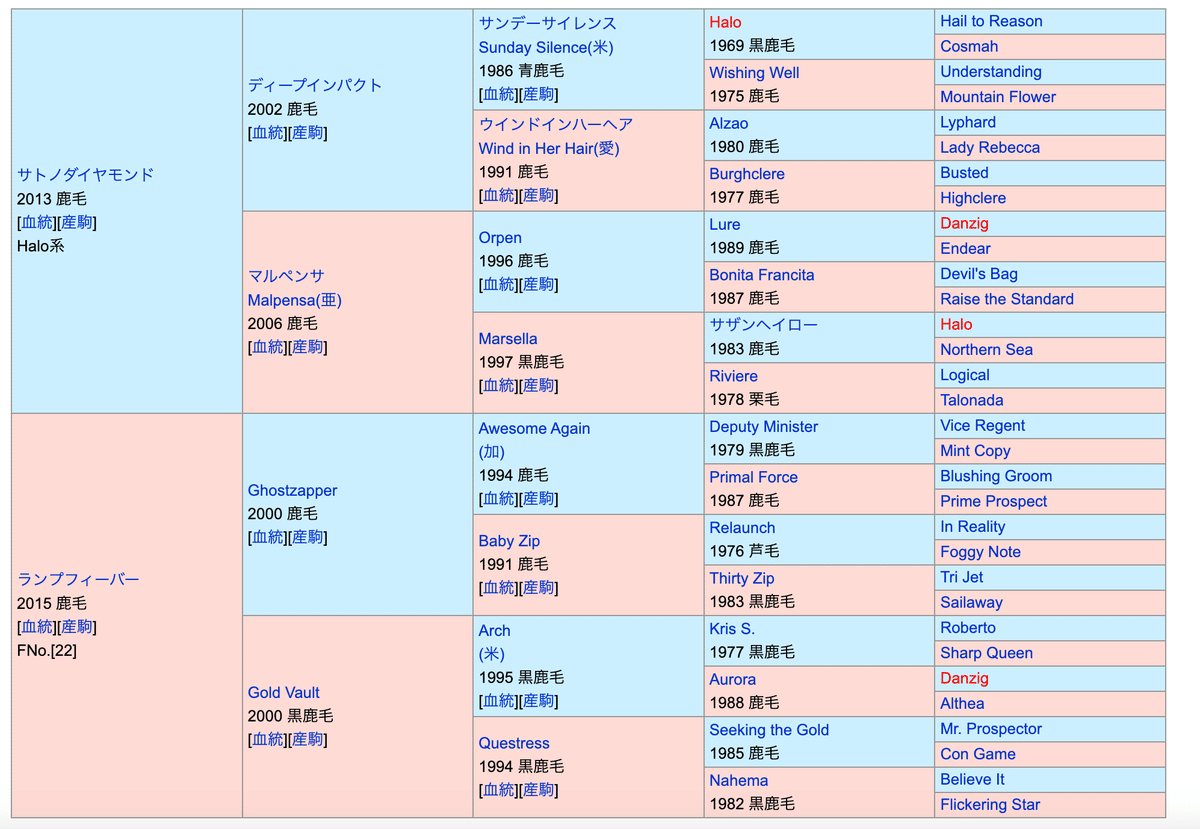Open the Hail to Reason link
Screen dimensions: 1200x829
point(990,21)
